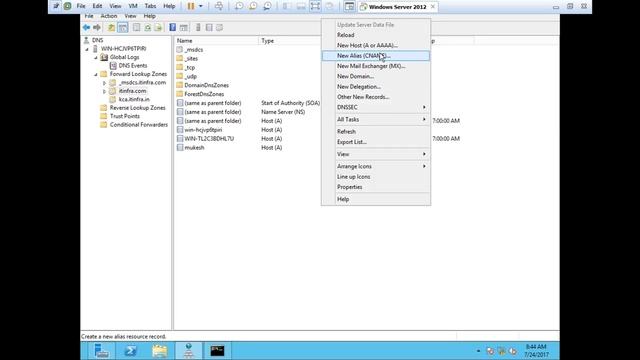The image size is (640, 360).
Task: Open File Explorer from the taskbar
Action: 160,351
